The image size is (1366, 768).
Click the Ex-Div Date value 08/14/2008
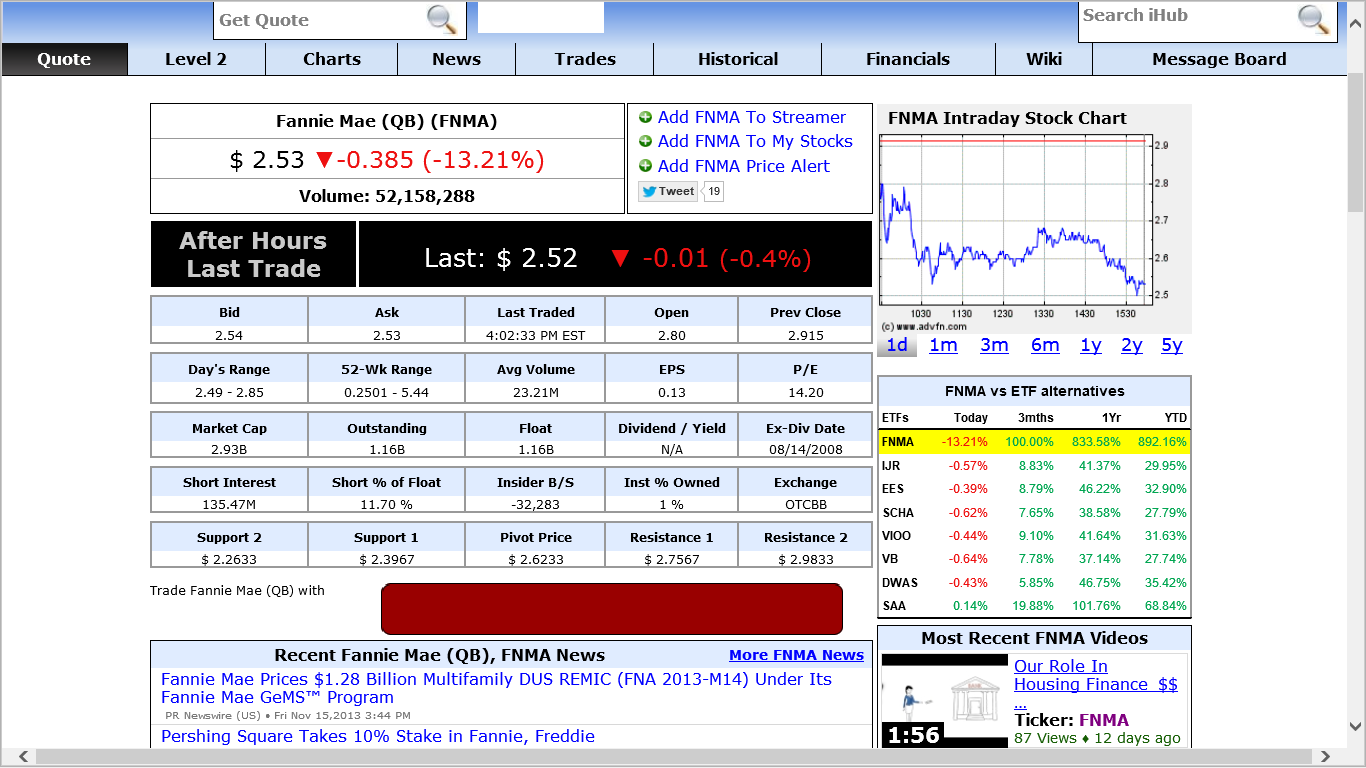pos(805,450)
